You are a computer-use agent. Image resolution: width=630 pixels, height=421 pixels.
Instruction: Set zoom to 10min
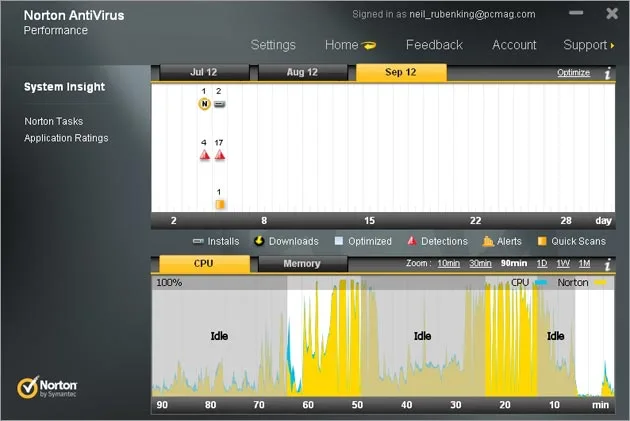coord(448,263)
